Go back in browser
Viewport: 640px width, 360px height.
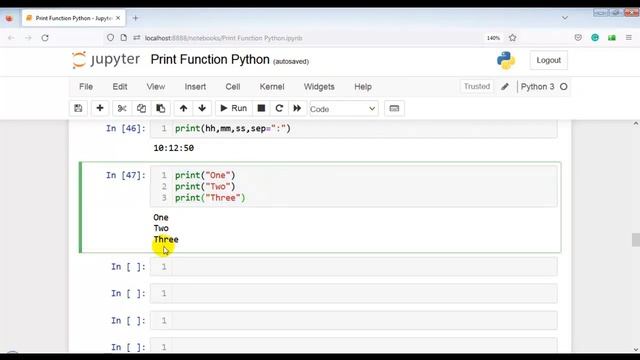11,38
